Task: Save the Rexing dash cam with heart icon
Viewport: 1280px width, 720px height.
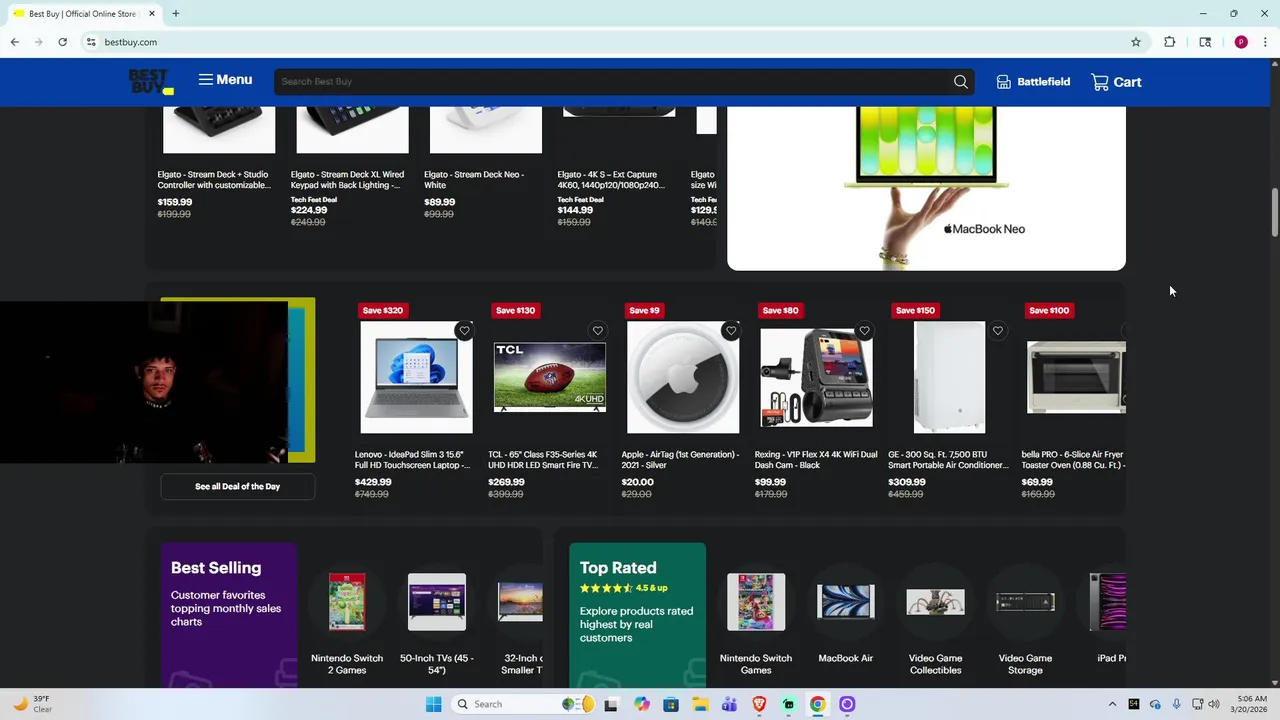Action: click(x=864, y=331)
